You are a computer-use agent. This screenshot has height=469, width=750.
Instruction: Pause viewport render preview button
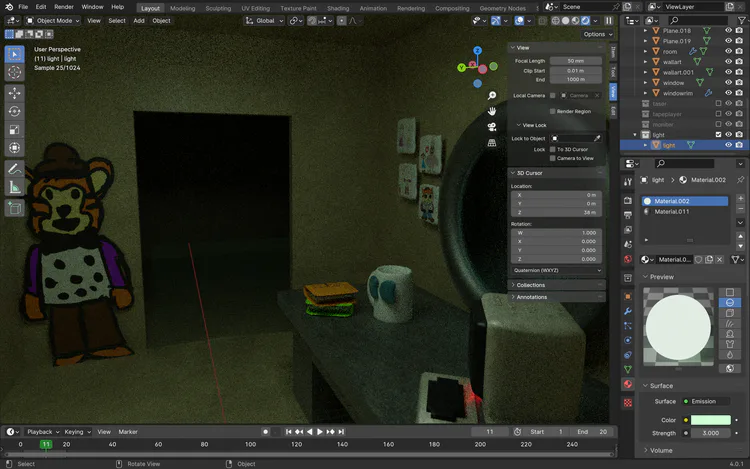pyautogui.click(x=608, y=21)
